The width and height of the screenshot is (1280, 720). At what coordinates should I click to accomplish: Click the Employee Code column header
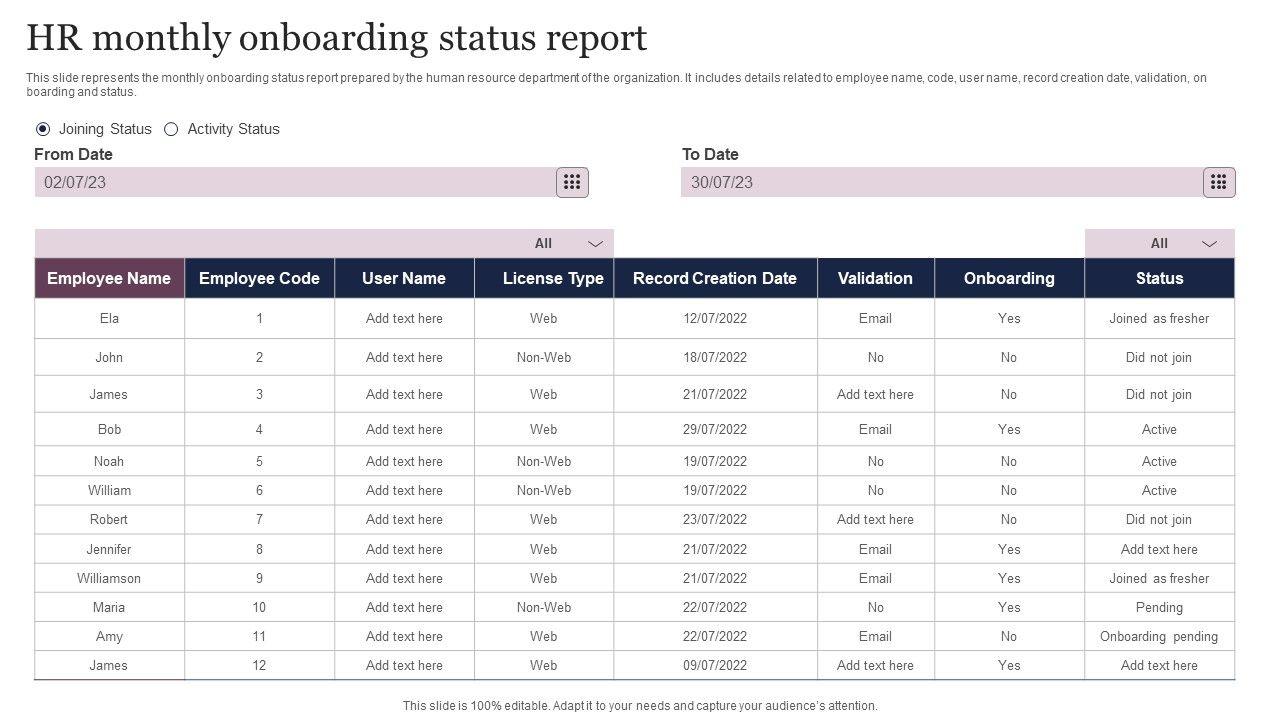coord(259,278)
